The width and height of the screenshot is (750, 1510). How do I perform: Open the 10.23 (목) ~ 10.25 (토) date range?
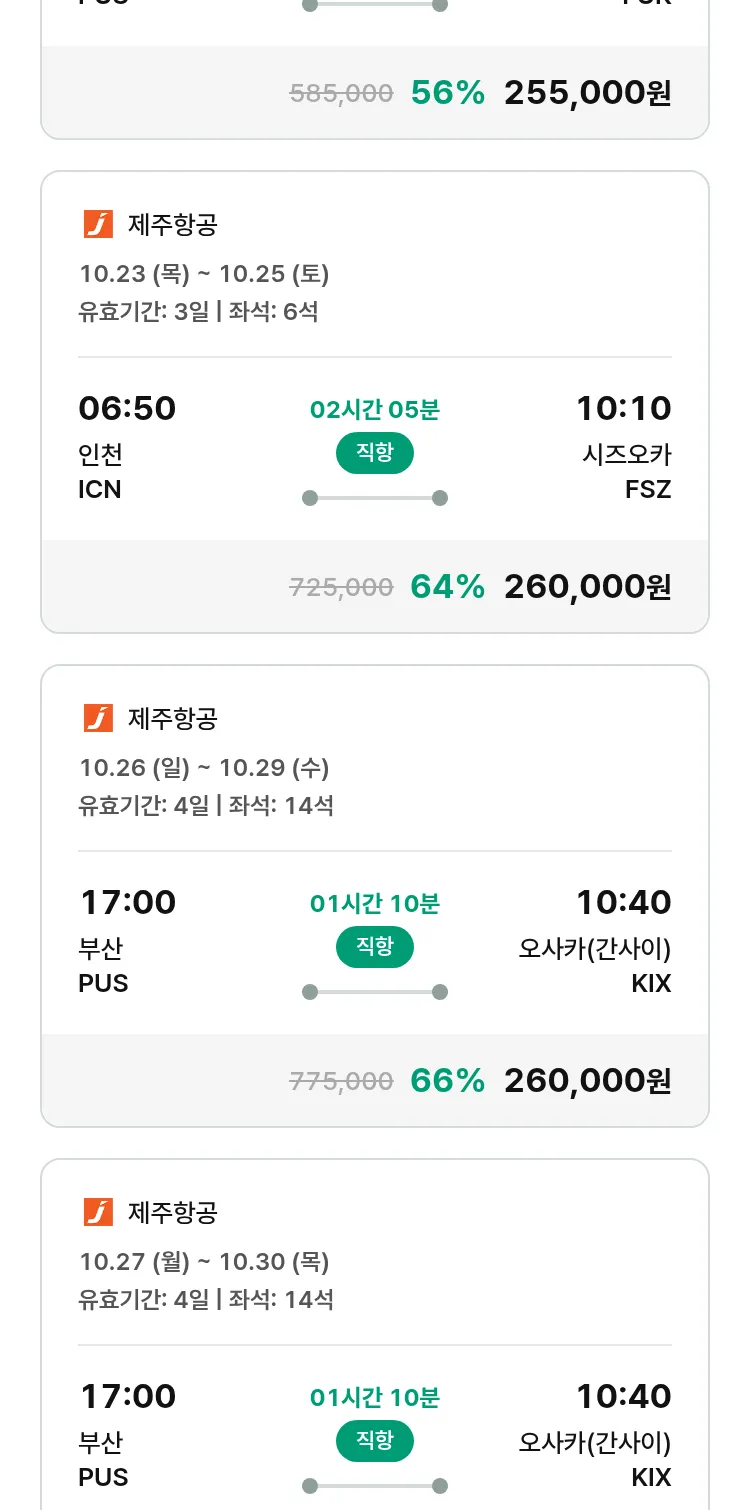tap(204, 274)
